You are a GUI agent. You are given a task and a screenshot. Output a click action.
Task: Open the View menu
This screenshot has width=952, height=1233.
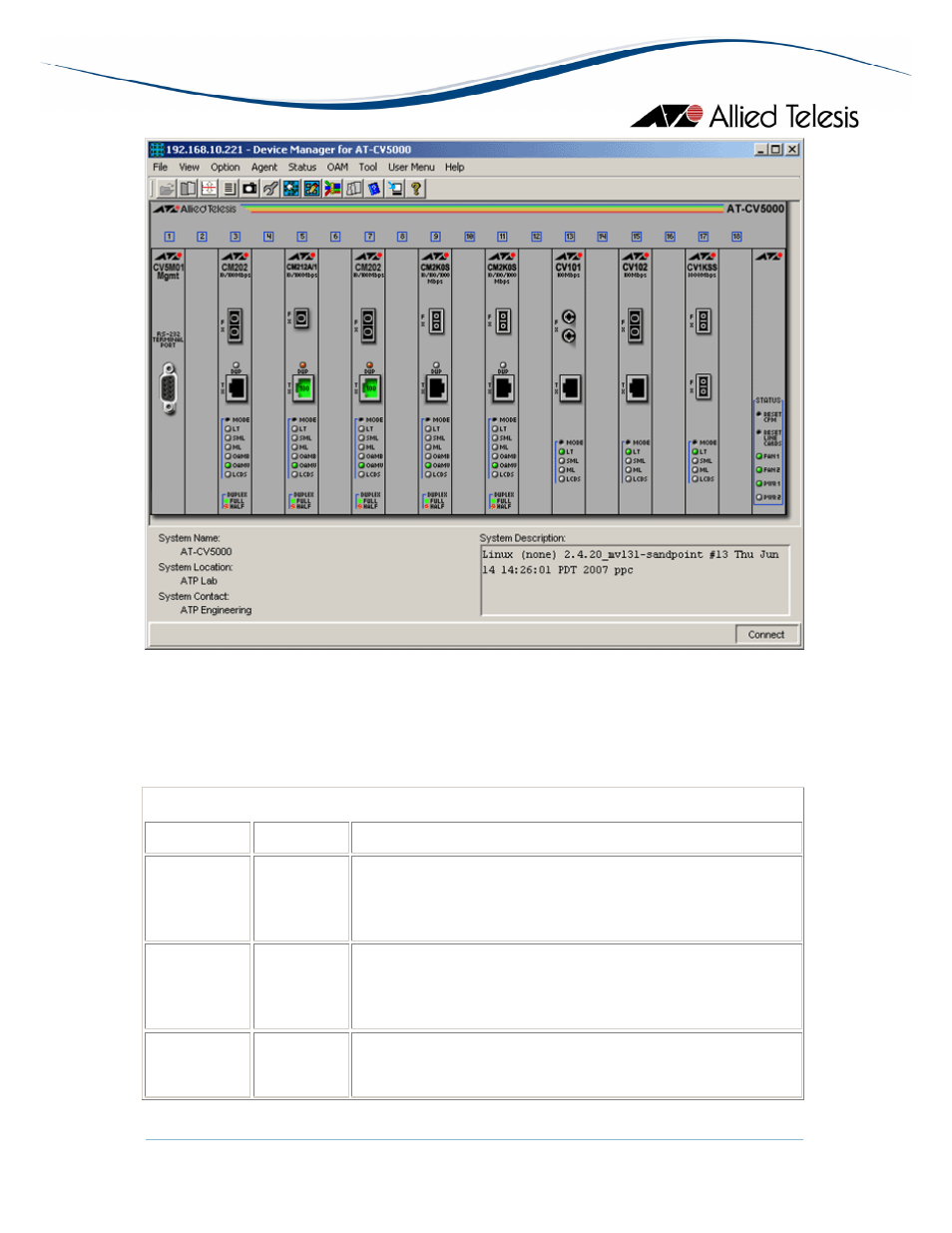pyautogui.click(x=189, y=168)
